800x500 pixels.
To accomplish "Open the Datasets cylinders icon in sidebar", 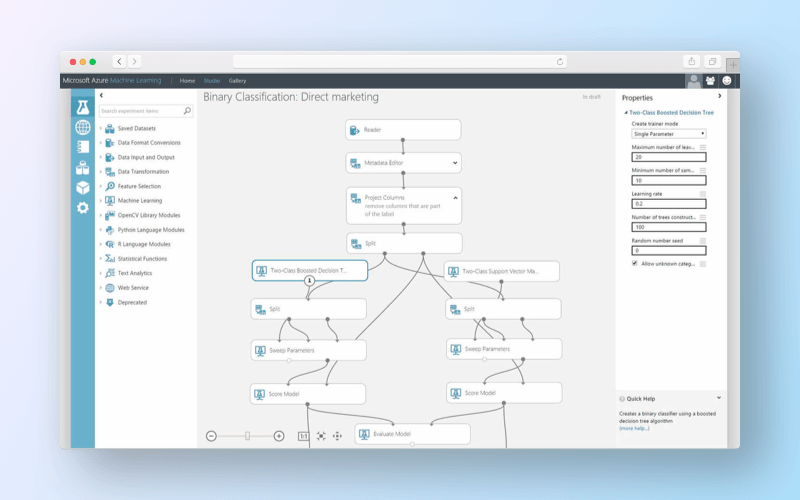I will (x=83, y=167).
